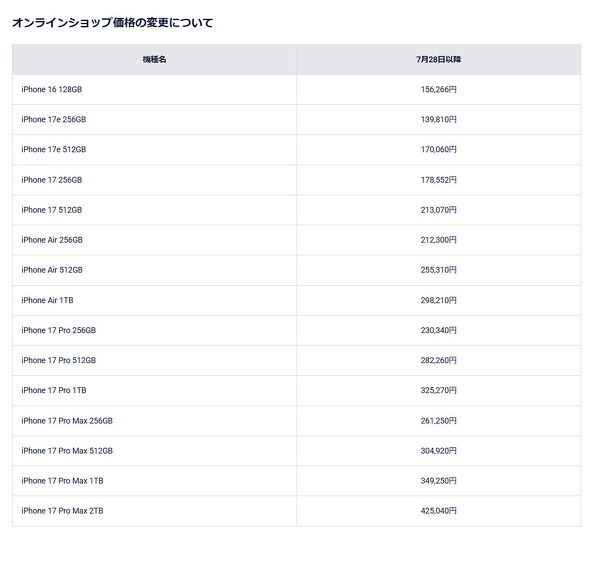This screenshot has height=561, width=590.
Task: Click the price 213,070円
Action: (438, 210)
